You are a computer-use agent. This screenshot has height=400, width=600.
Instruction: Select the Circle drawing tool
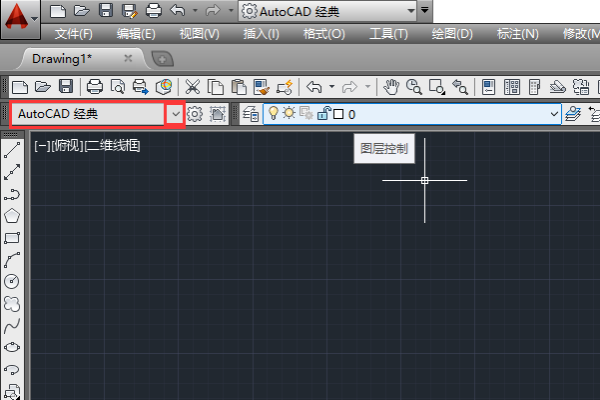(13, 281)
